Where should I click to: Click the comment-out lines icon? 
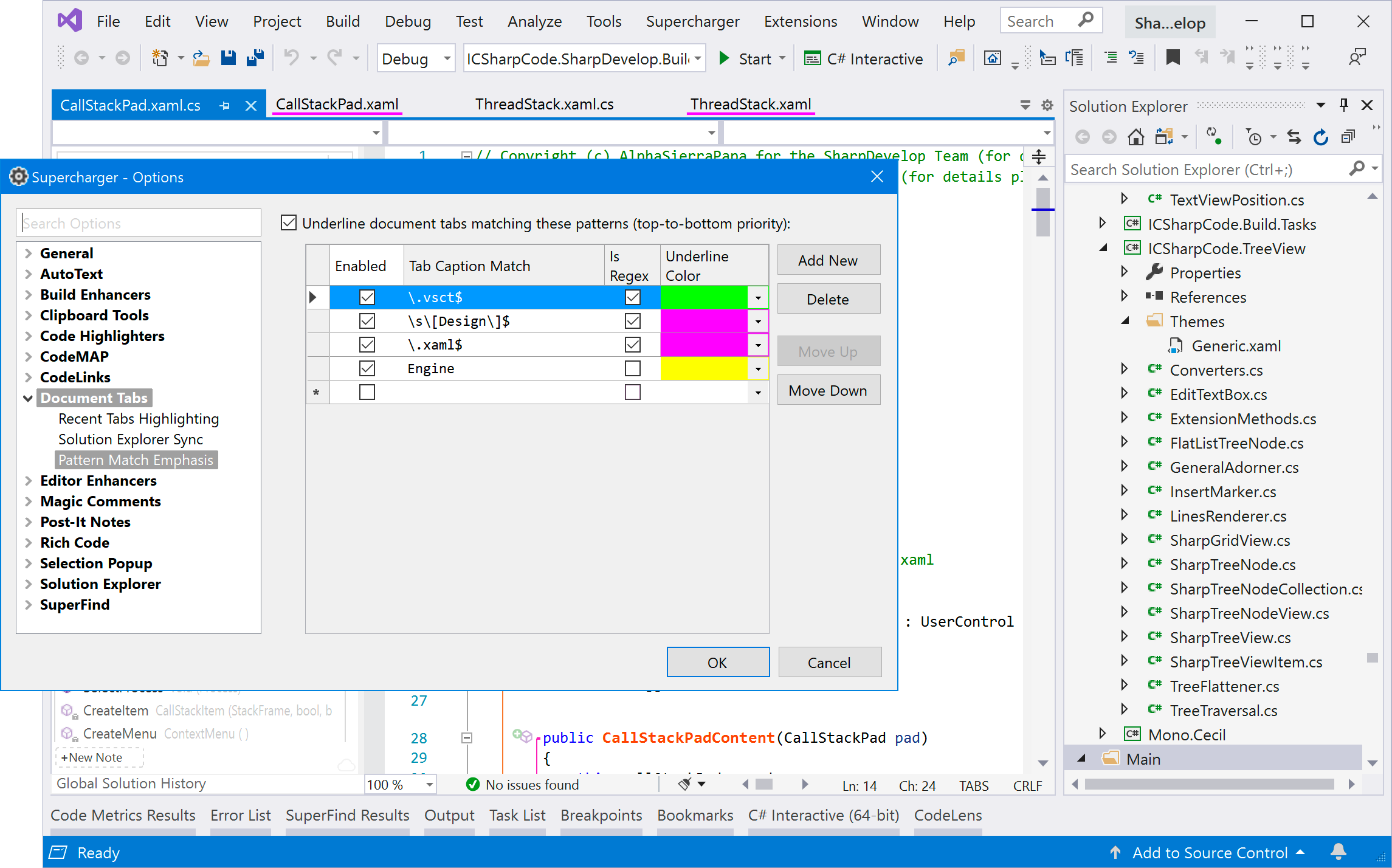[1111, 58]
